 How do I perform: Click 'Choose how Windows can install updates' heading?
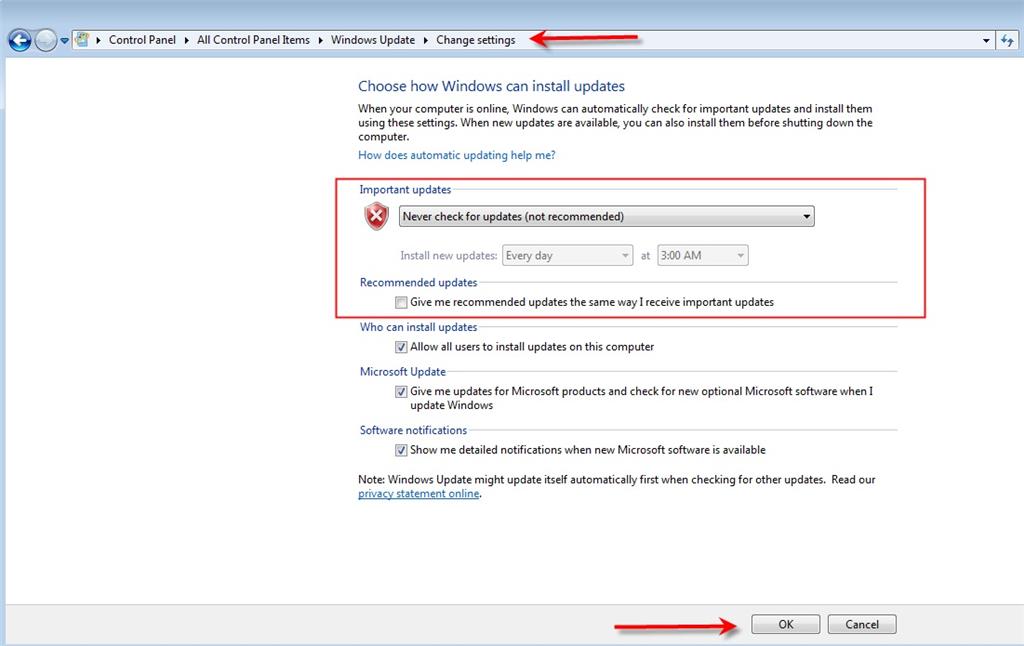[x=491, y=86]
